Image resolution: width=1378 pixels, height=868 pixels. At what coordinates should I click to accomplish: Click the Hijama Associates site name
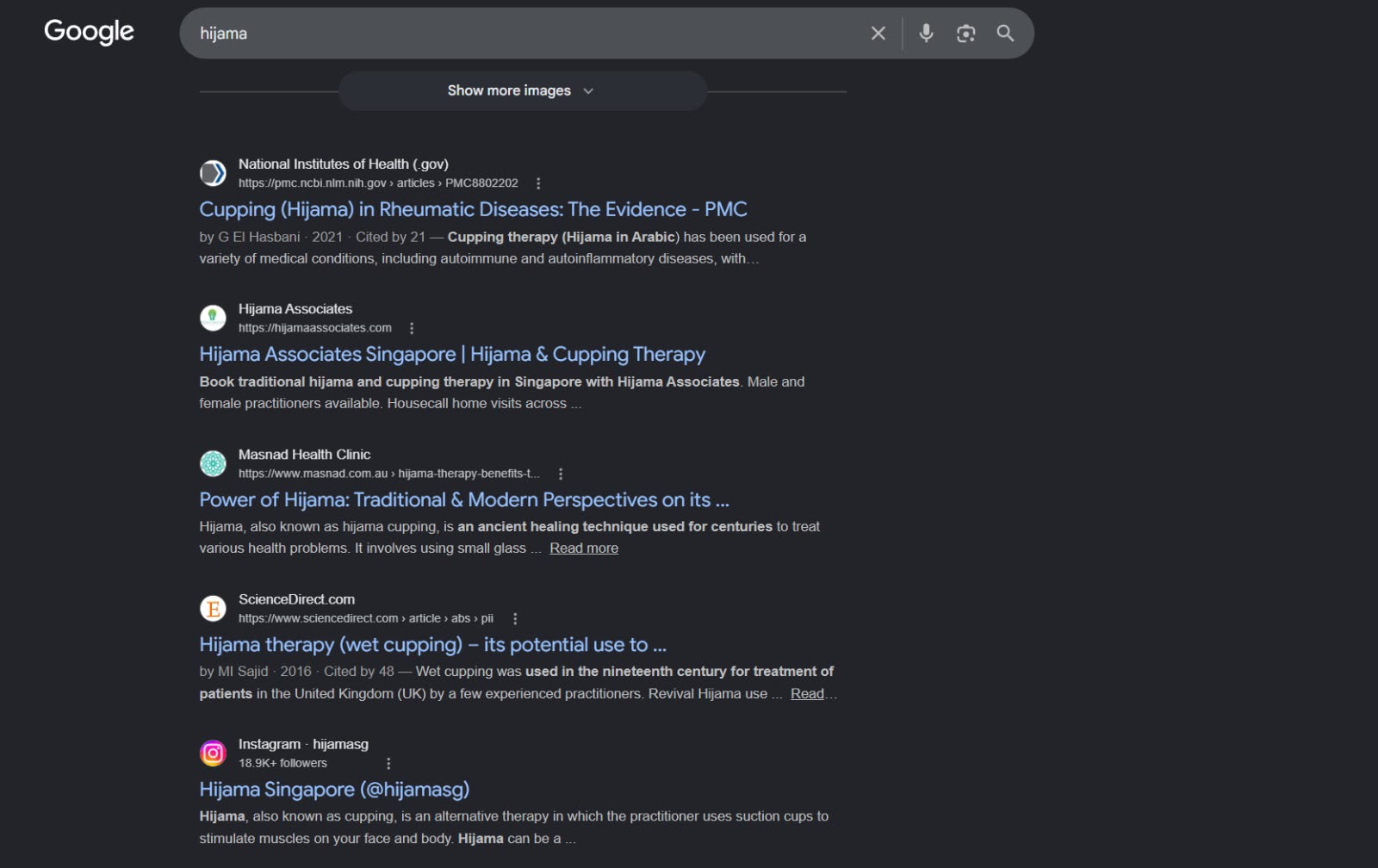[x=295, y=308]
